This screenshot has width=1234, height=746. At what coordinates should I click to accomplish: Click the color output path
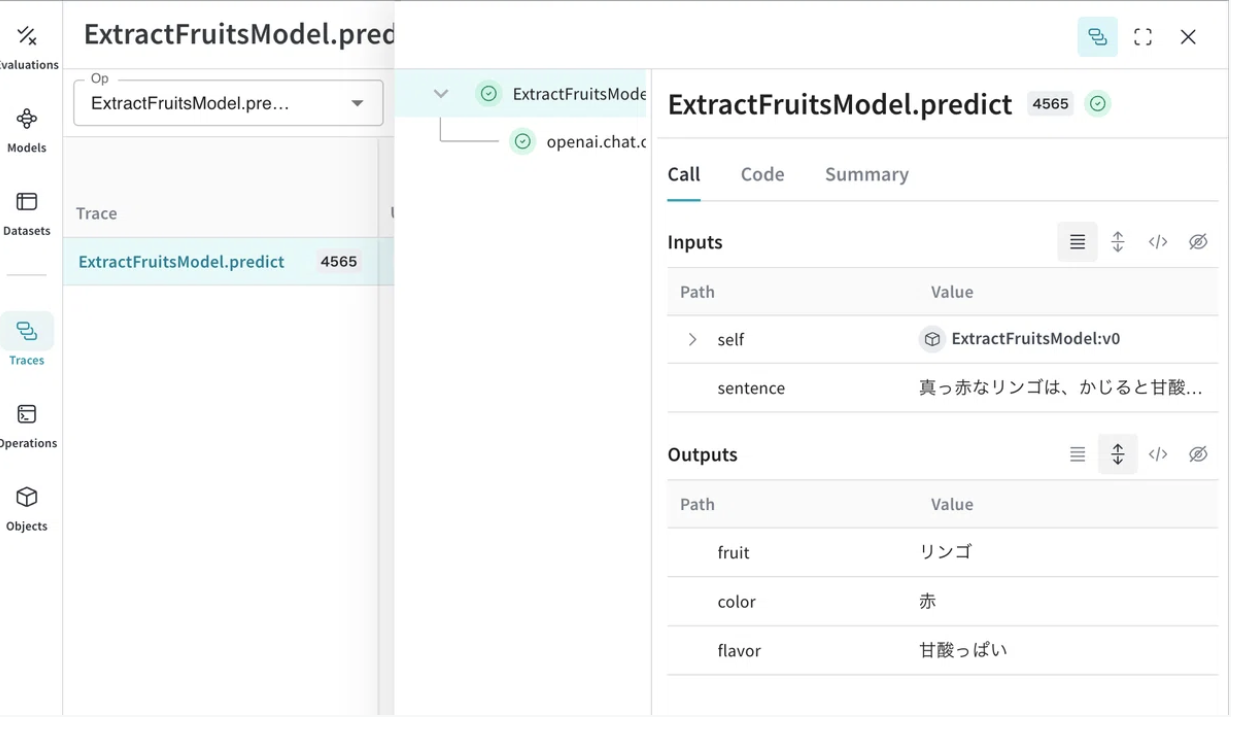click(736, 602)
